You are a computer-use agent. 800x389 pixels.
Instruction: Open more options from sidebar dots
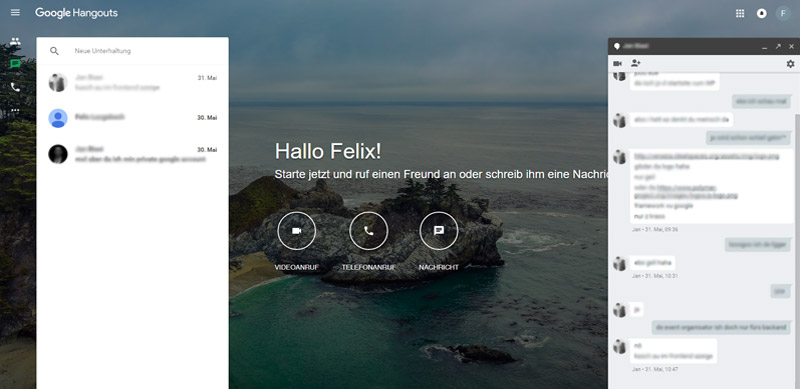pos(15,110)
